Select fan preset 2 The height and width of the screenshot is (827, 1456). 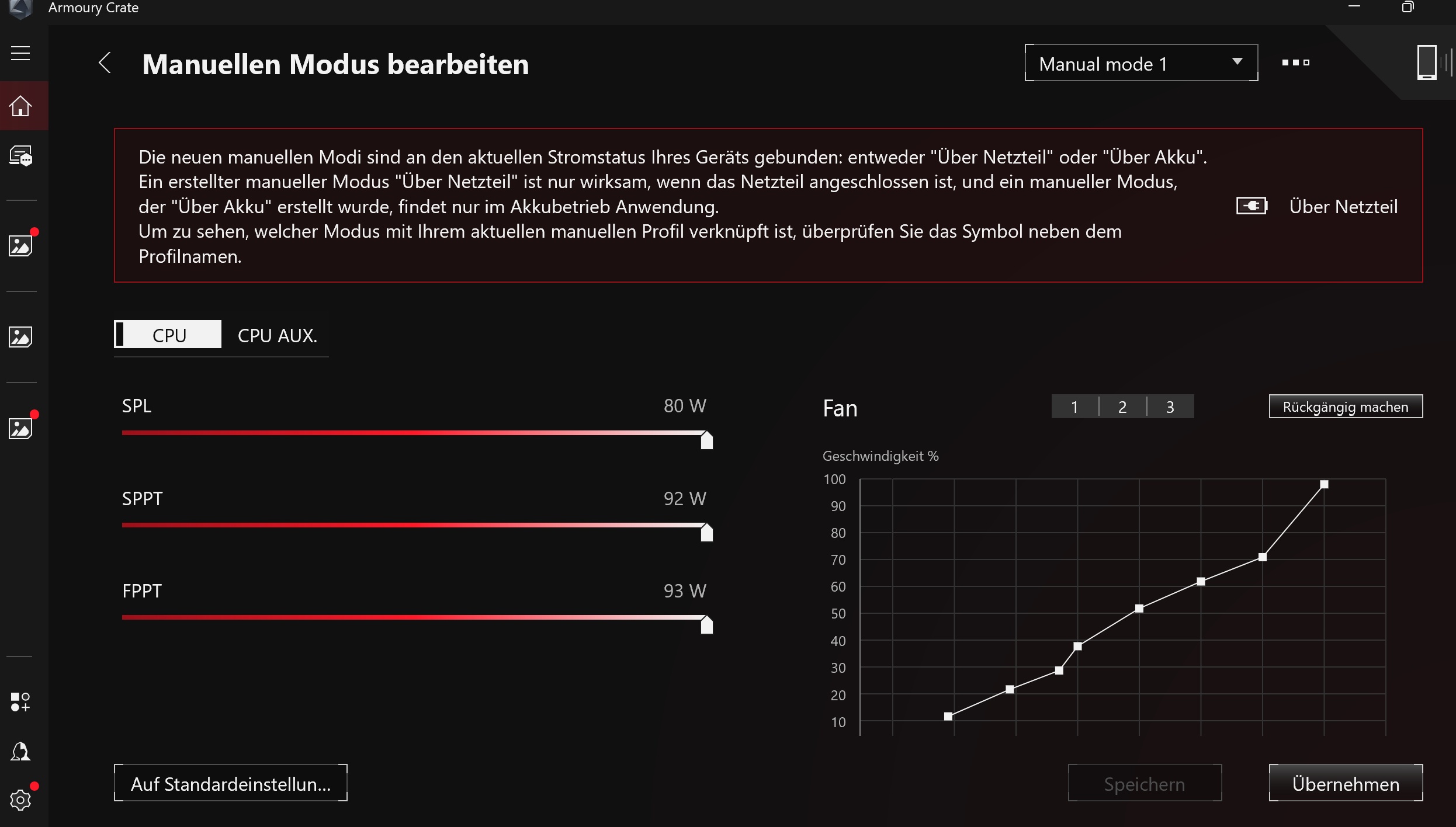click(1122, 407)
